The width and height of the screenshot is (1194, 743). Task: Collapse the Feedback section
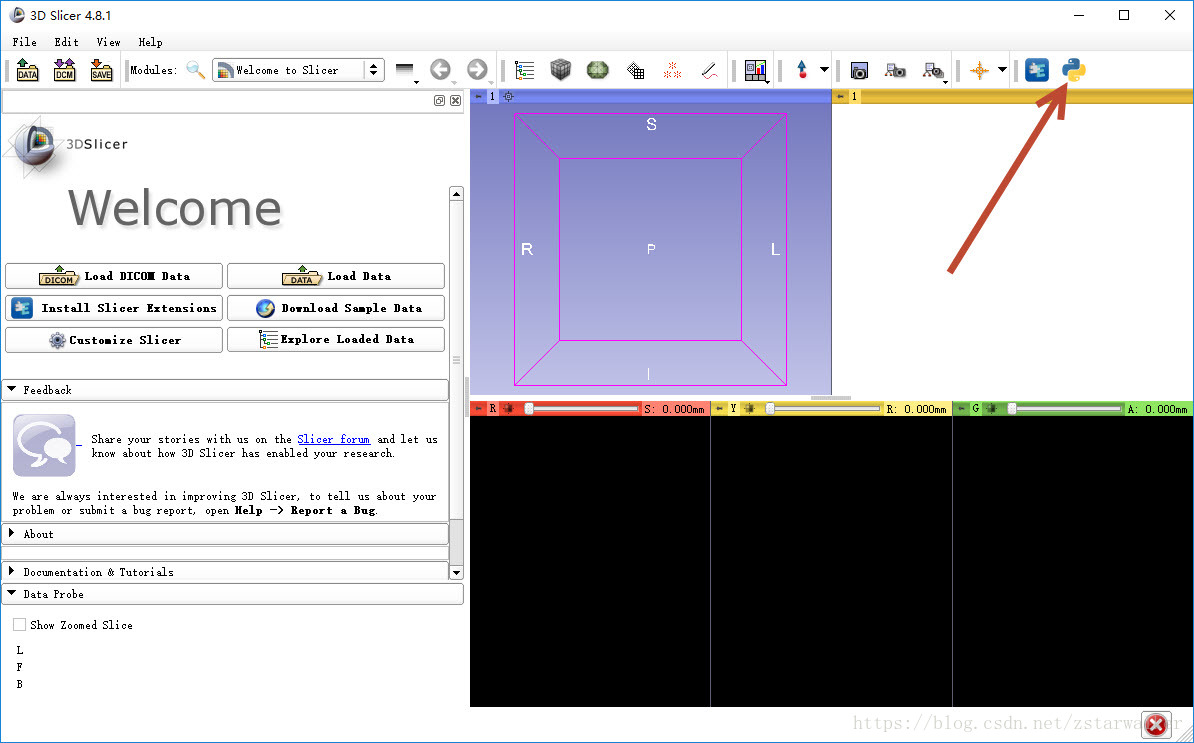[x=225, y=390]
